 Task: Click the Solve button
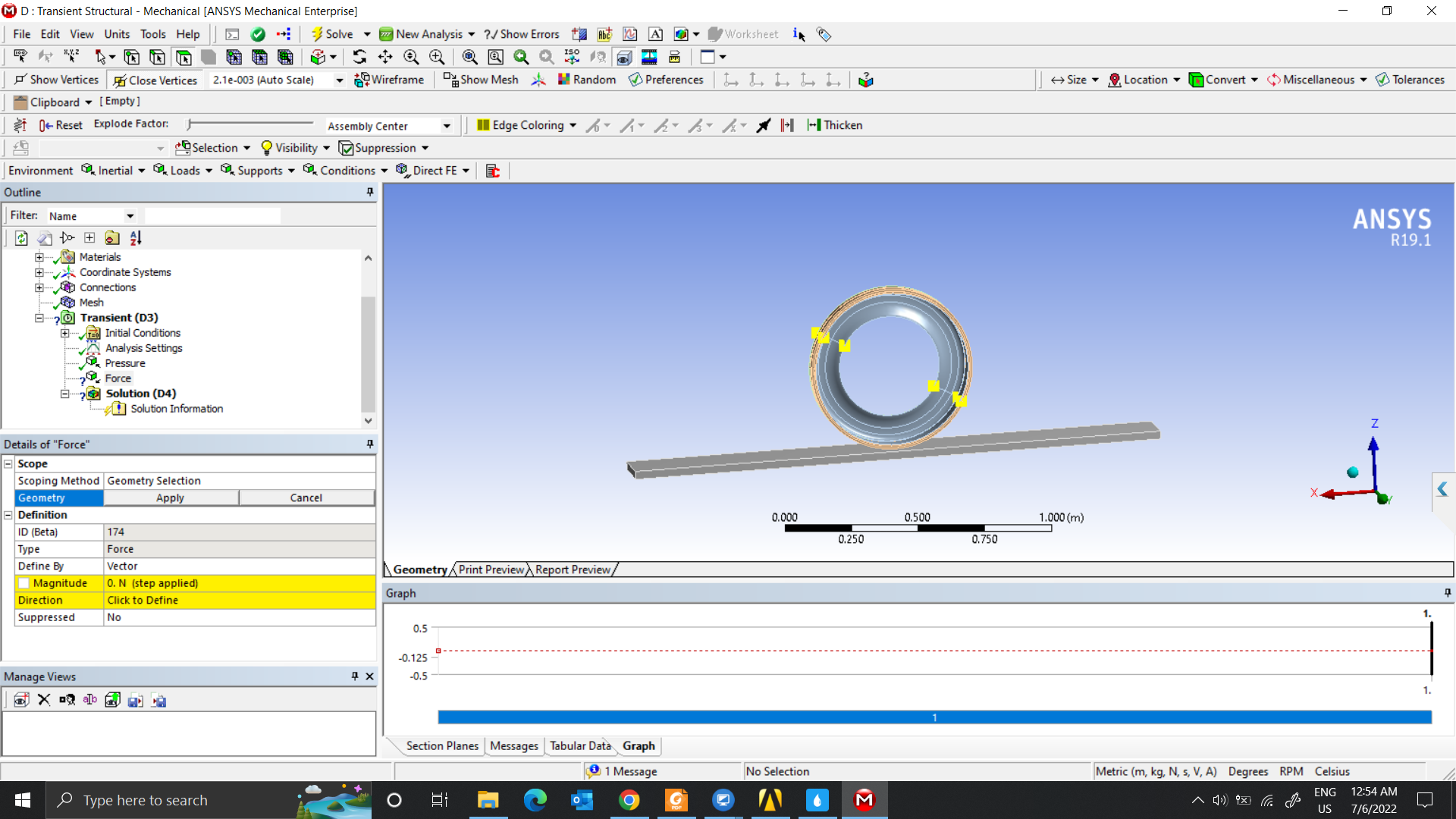pos(332,34)
